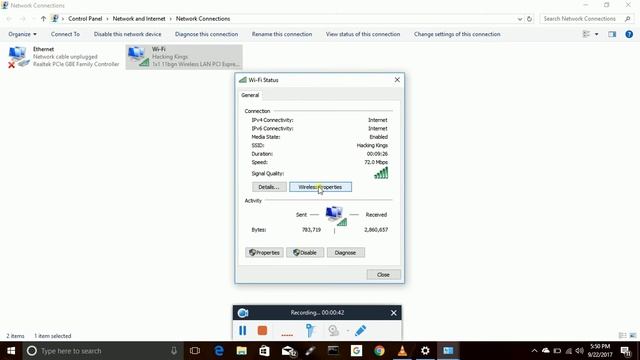Image resolution: width=640 pixels, height=360 pixels.
Task: Run Diagnose from Wi-Fi Status dialog
Action: 345,253
